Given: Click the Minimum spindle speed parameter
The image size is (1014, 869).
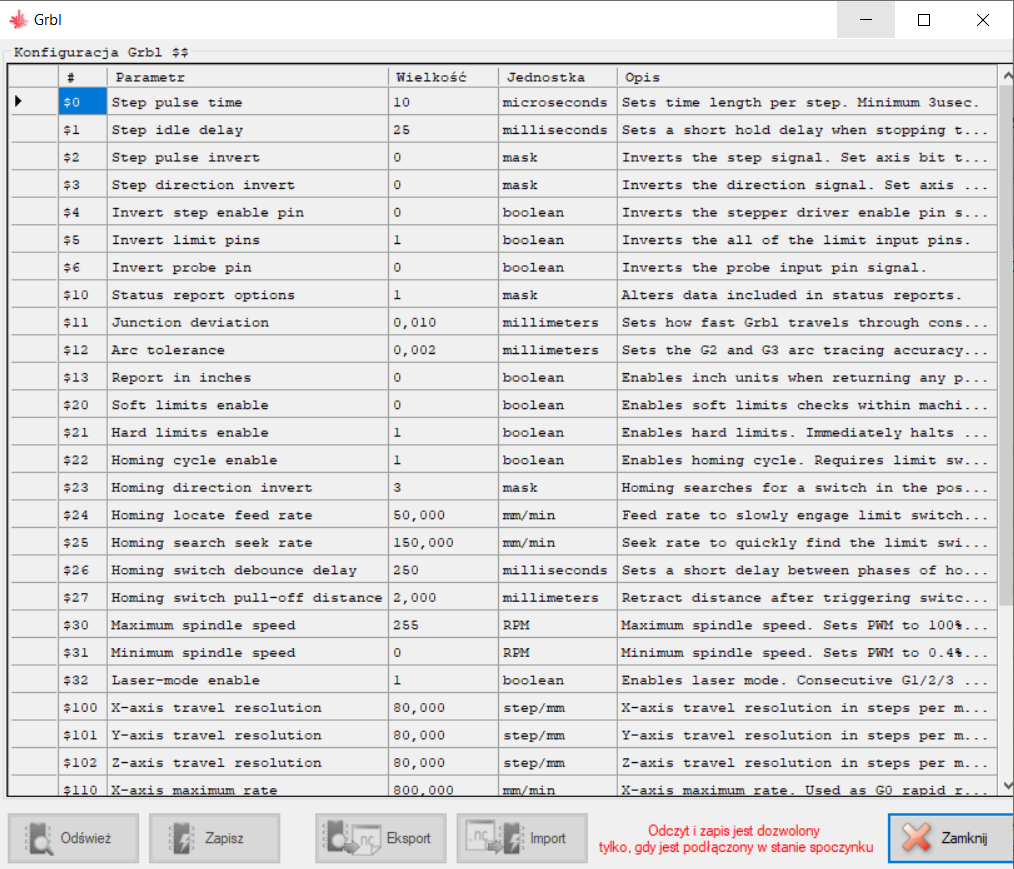Looking at the screenshot, I should 248,652.
